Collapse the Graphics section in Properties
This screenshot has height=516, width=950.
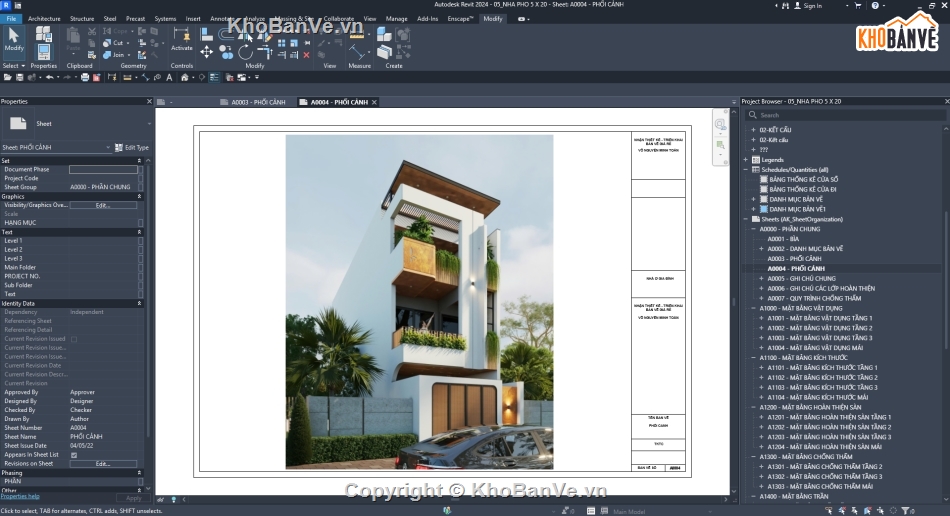(x=139, y=196)
